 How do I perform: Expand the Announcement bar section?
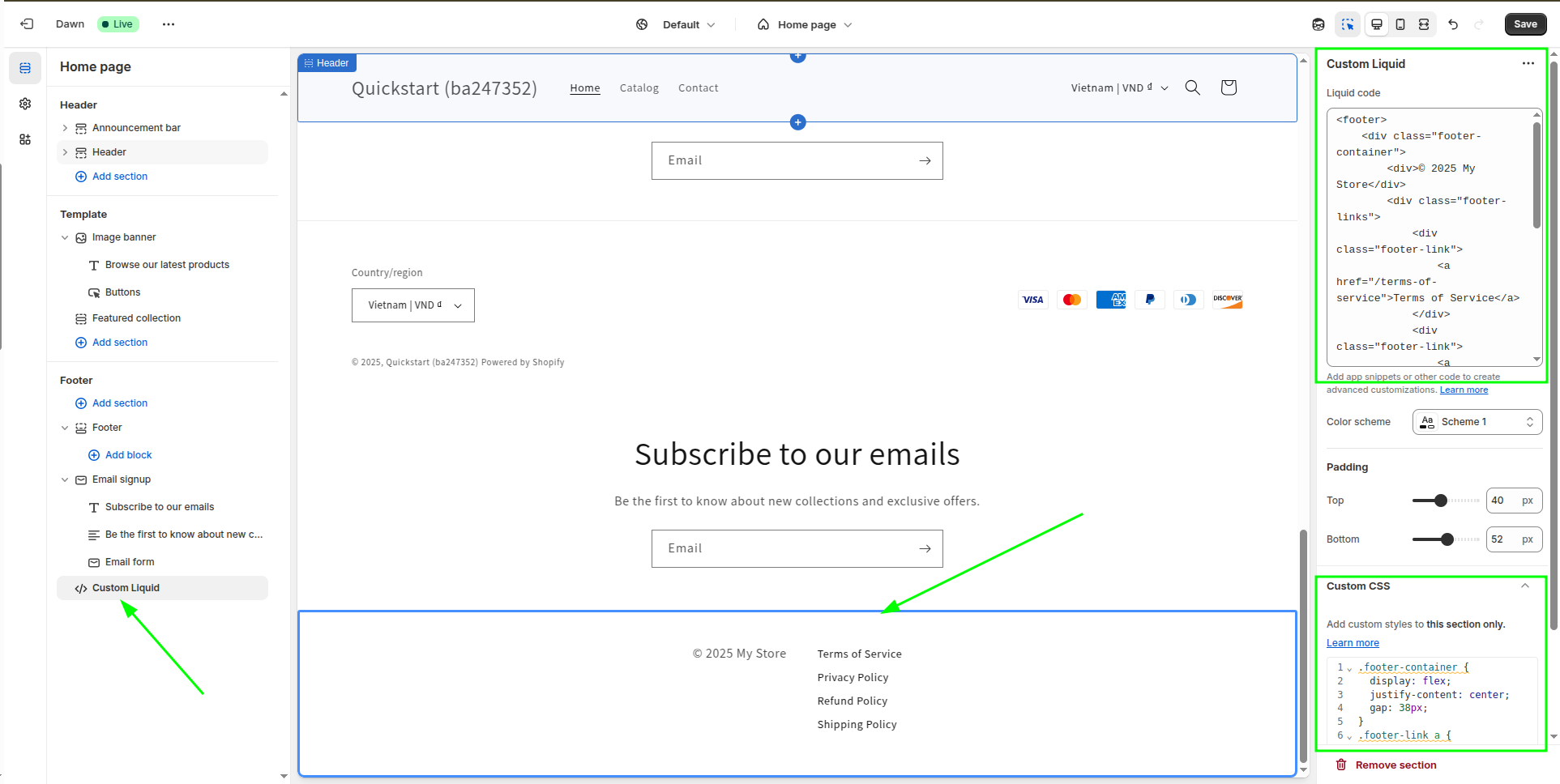pos(65,128)
